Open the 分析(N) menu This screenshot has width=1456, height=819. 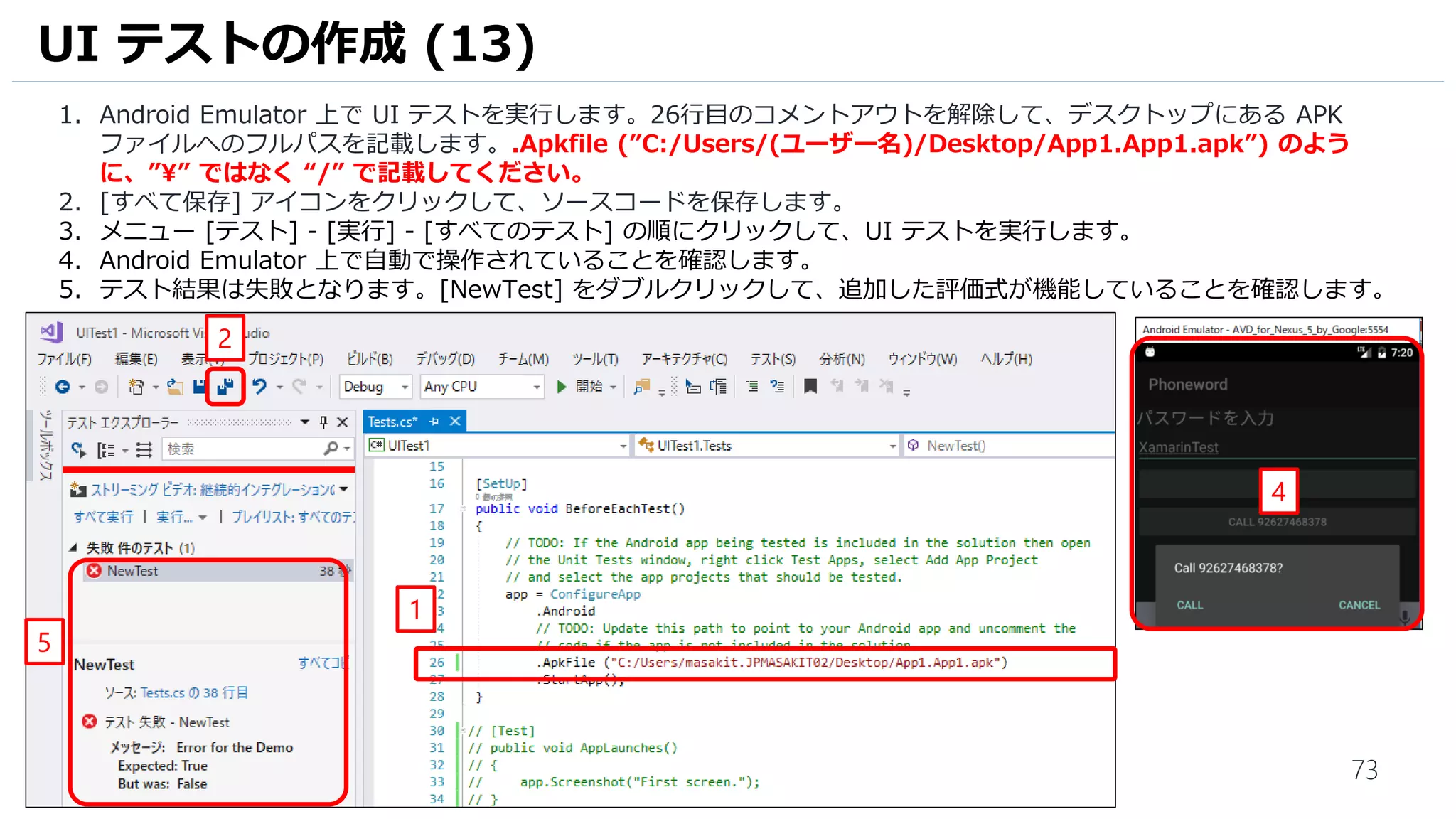(x=842, y=359)
